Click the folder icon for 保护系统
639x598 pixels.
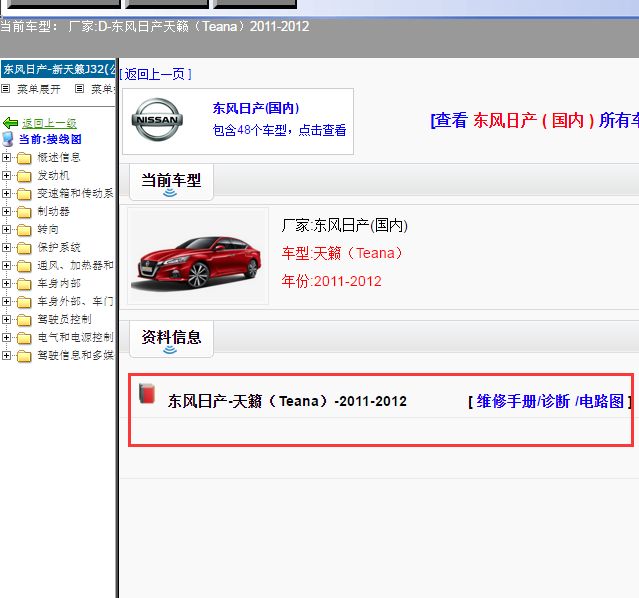click(x=24, y=247)
